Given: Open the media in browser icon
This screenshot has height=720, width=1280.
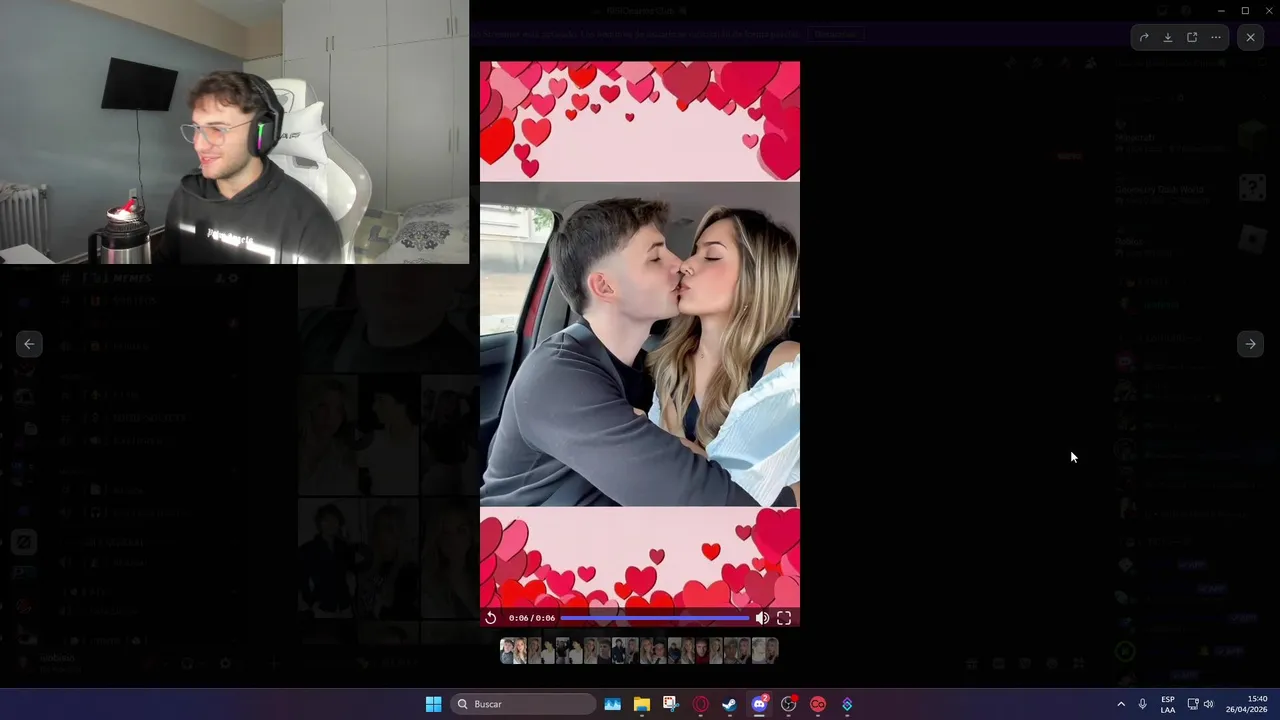Looking at the screenshot, I should [1192, 37].
